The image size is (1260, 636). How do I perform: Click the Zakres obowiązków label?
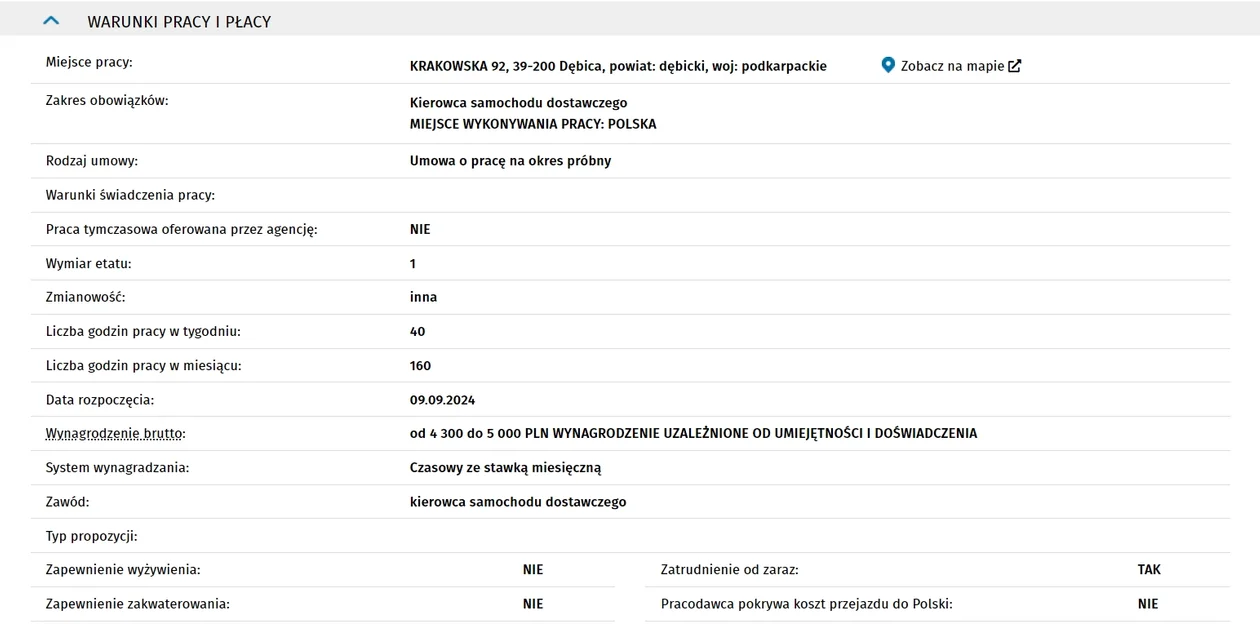(x=107, y=100)
